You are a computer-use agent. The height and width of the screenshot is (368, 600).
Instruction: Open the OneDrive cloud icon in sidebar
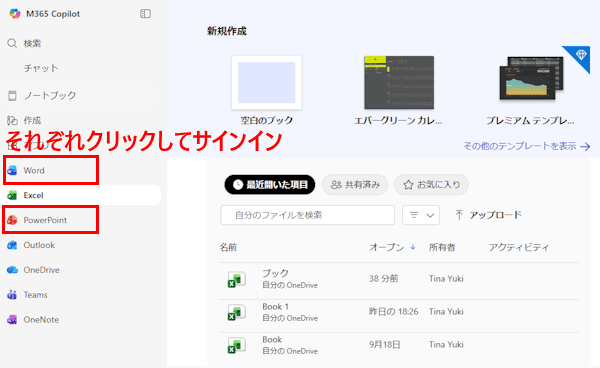[x=12, y=270]
